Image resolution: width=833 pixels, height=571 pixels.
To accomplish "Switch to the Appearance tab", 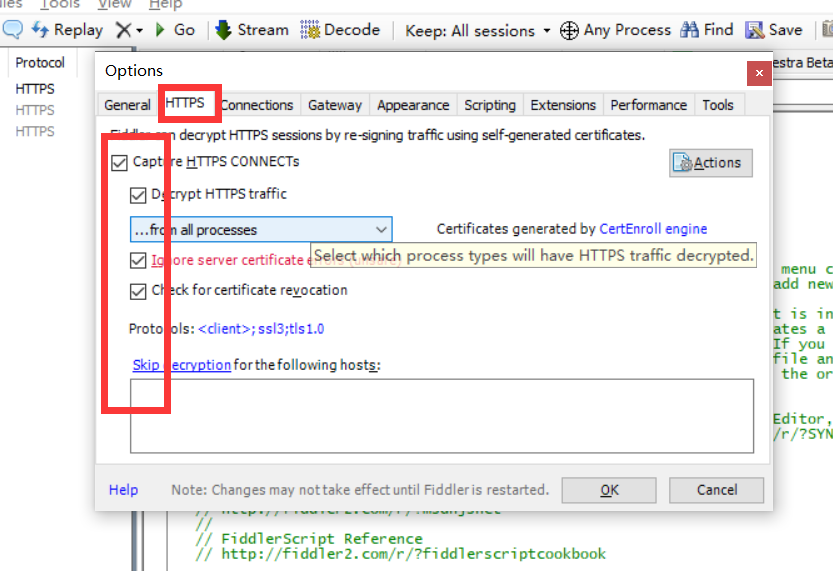I will (x=413, y=105).
